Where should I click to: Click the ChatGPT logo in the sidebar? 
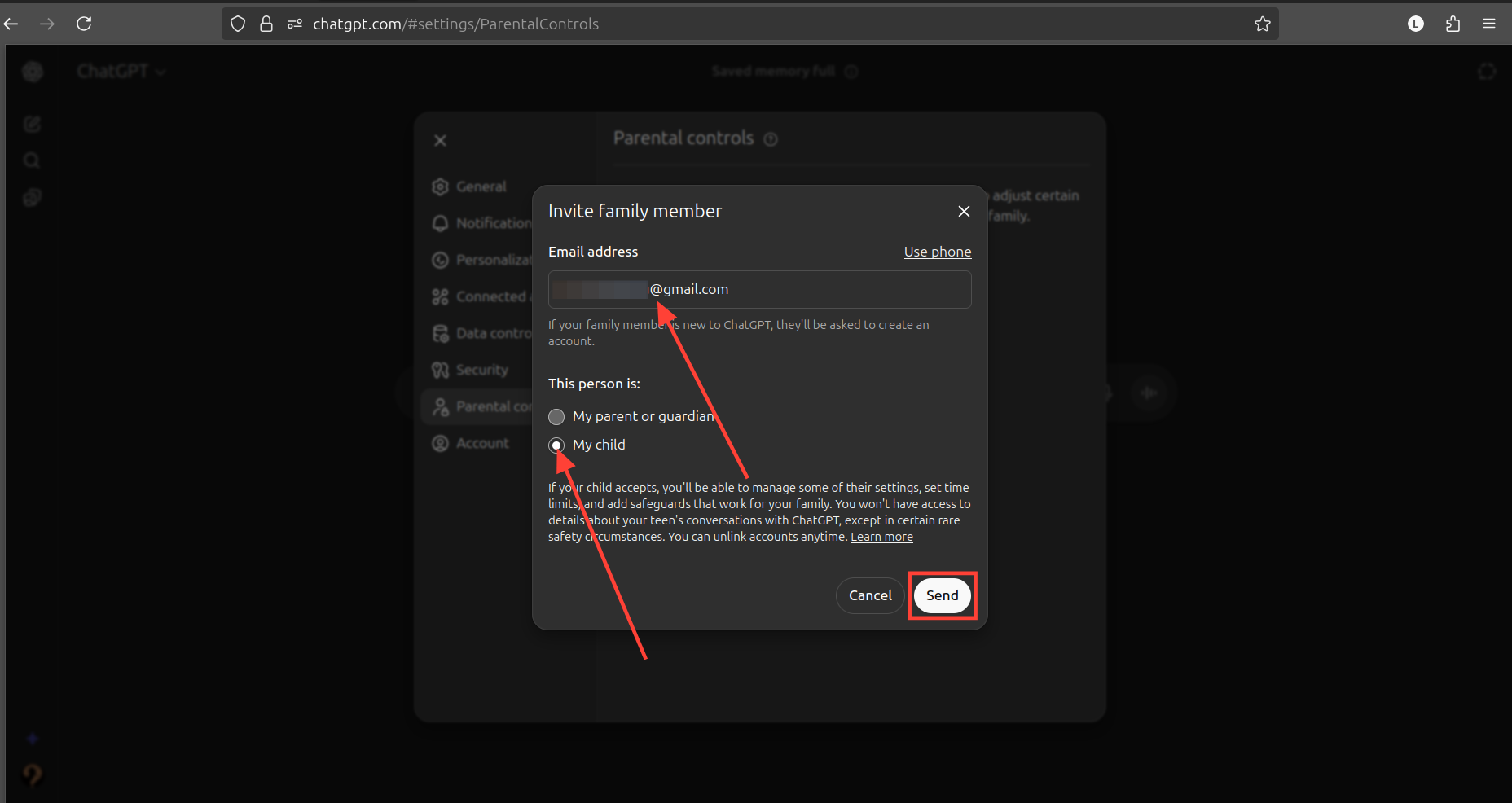[x=33, y=72]
